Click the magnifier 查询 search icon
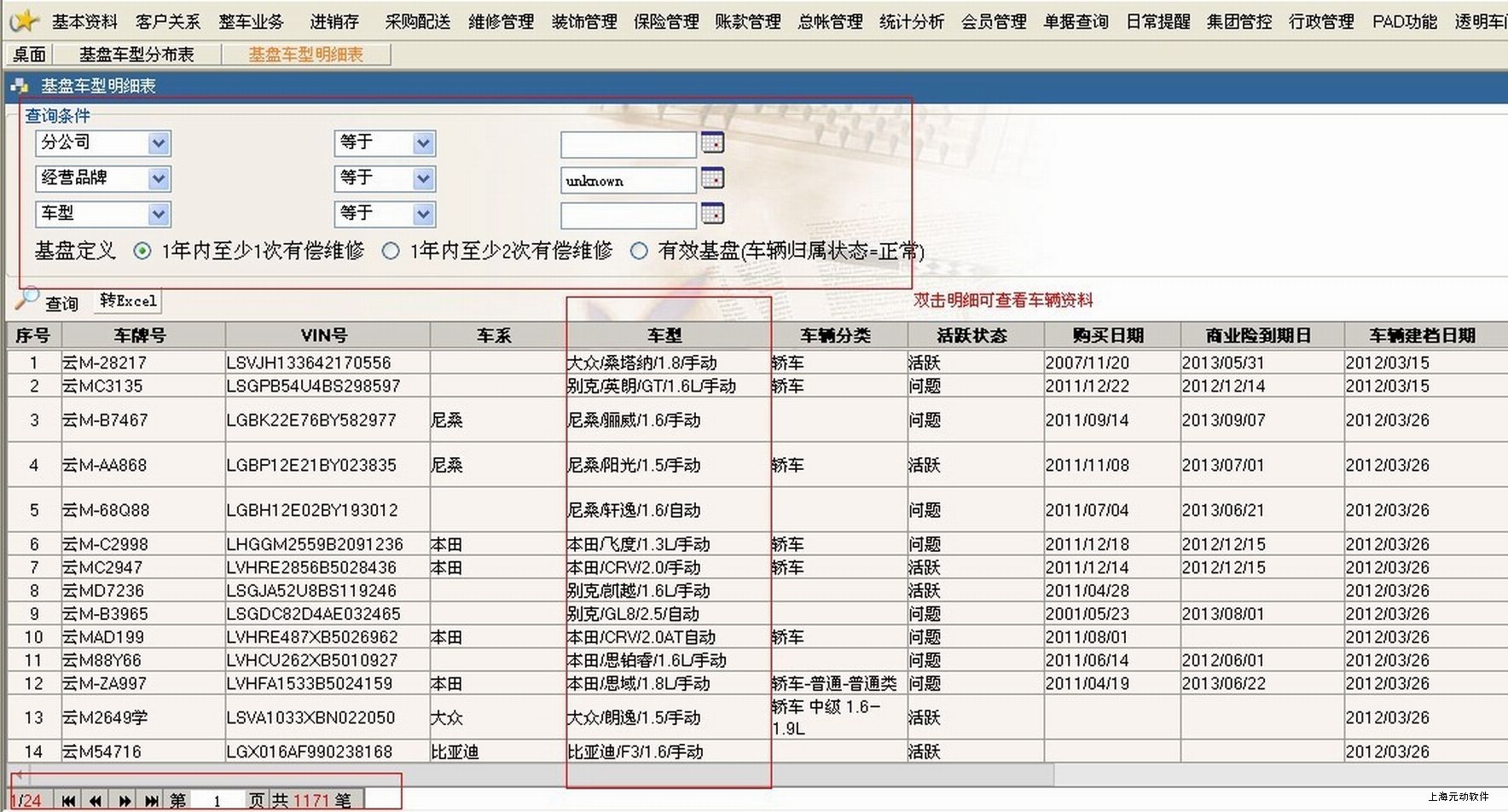Screen dimensions: 1508x812 point(27,299)
